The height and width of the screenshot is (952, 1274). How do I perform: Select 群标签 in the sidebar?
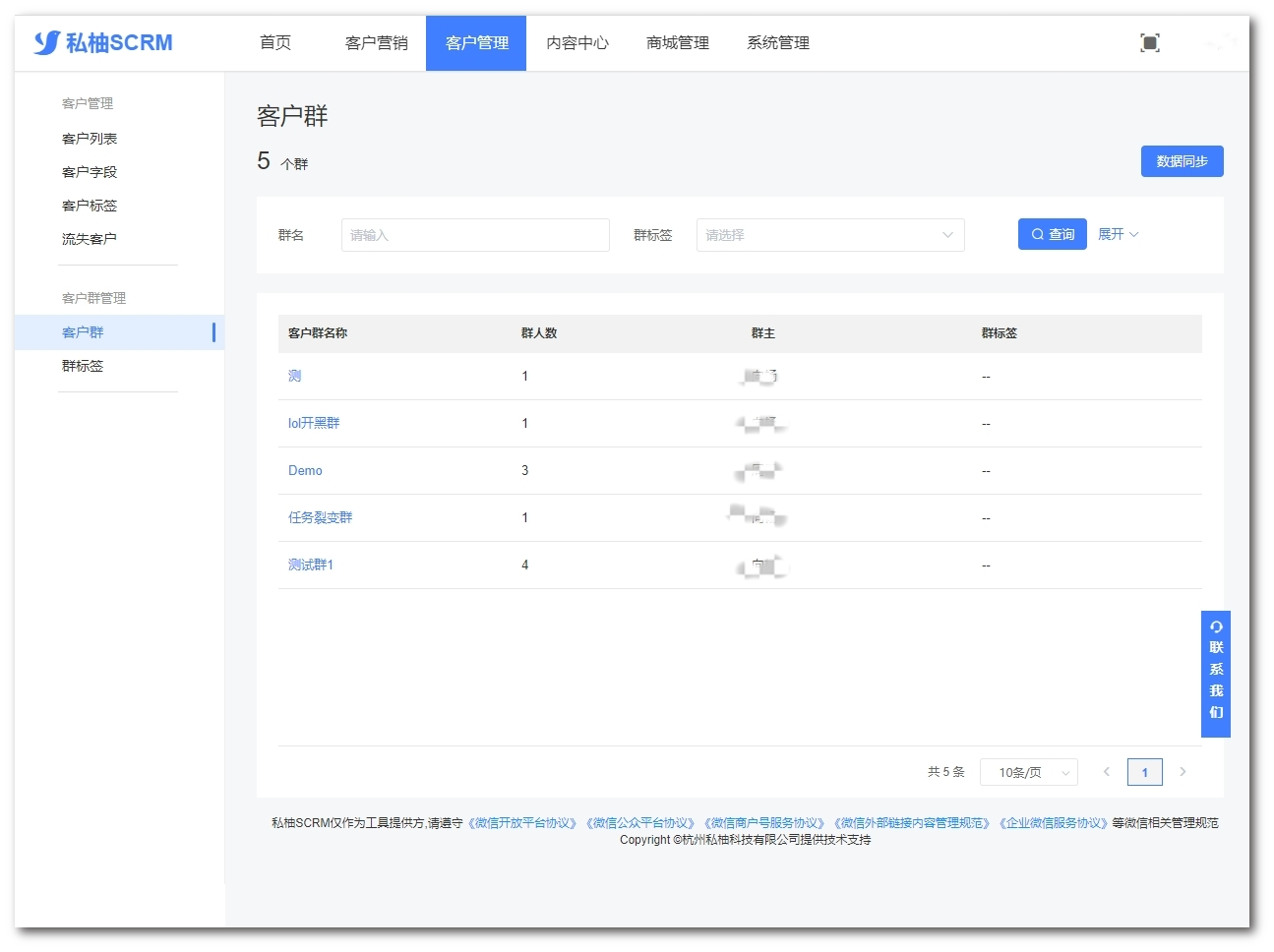pos(83,366)
